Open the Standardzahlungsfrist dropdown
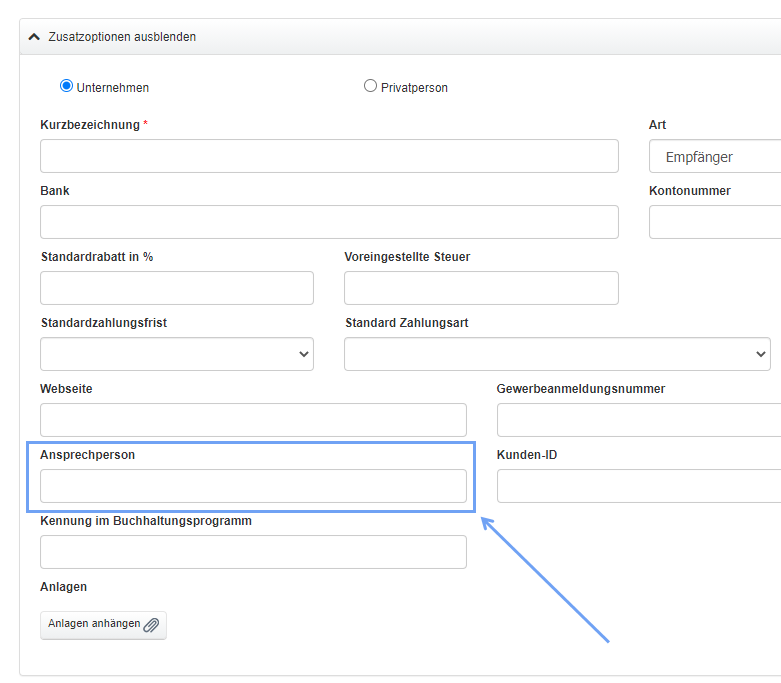Viewport: 781px width, 683px height. (177, 354)
